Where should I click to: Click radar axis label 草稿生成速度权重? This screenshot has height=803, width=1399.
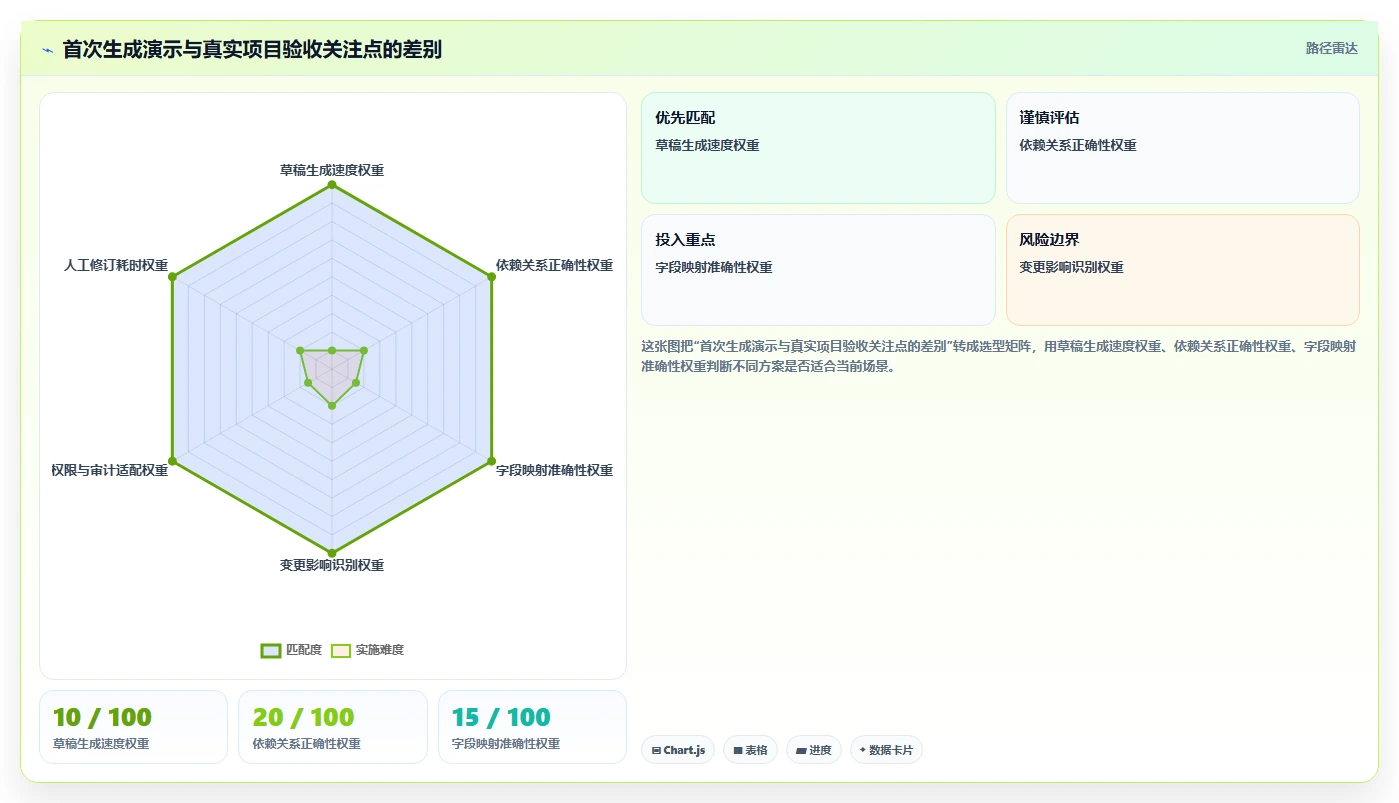pos(332,170)
